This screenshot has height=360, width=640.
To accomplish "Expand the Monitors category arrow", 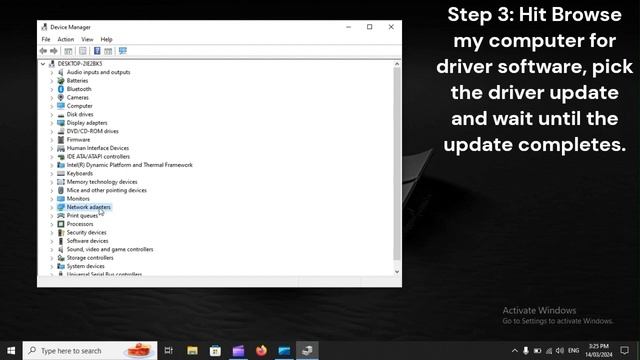I will pos(52,199).
